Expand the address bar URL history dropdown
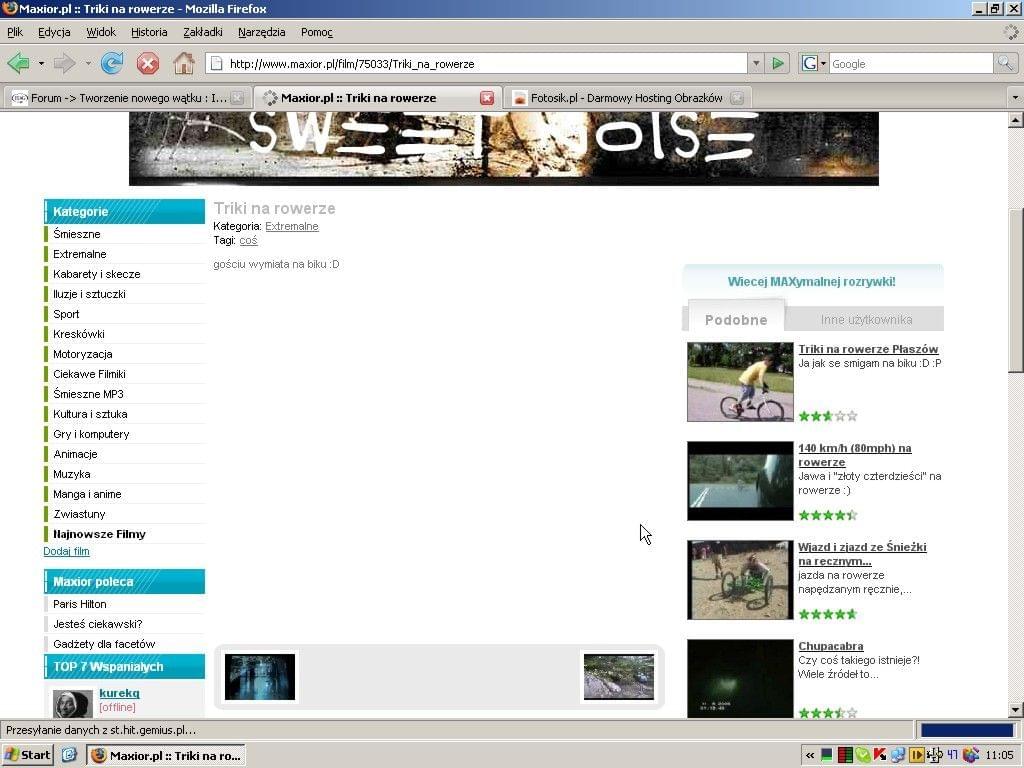Viewport: 1024px width, 768px height. pyautogui.click(x=756, y=63)
